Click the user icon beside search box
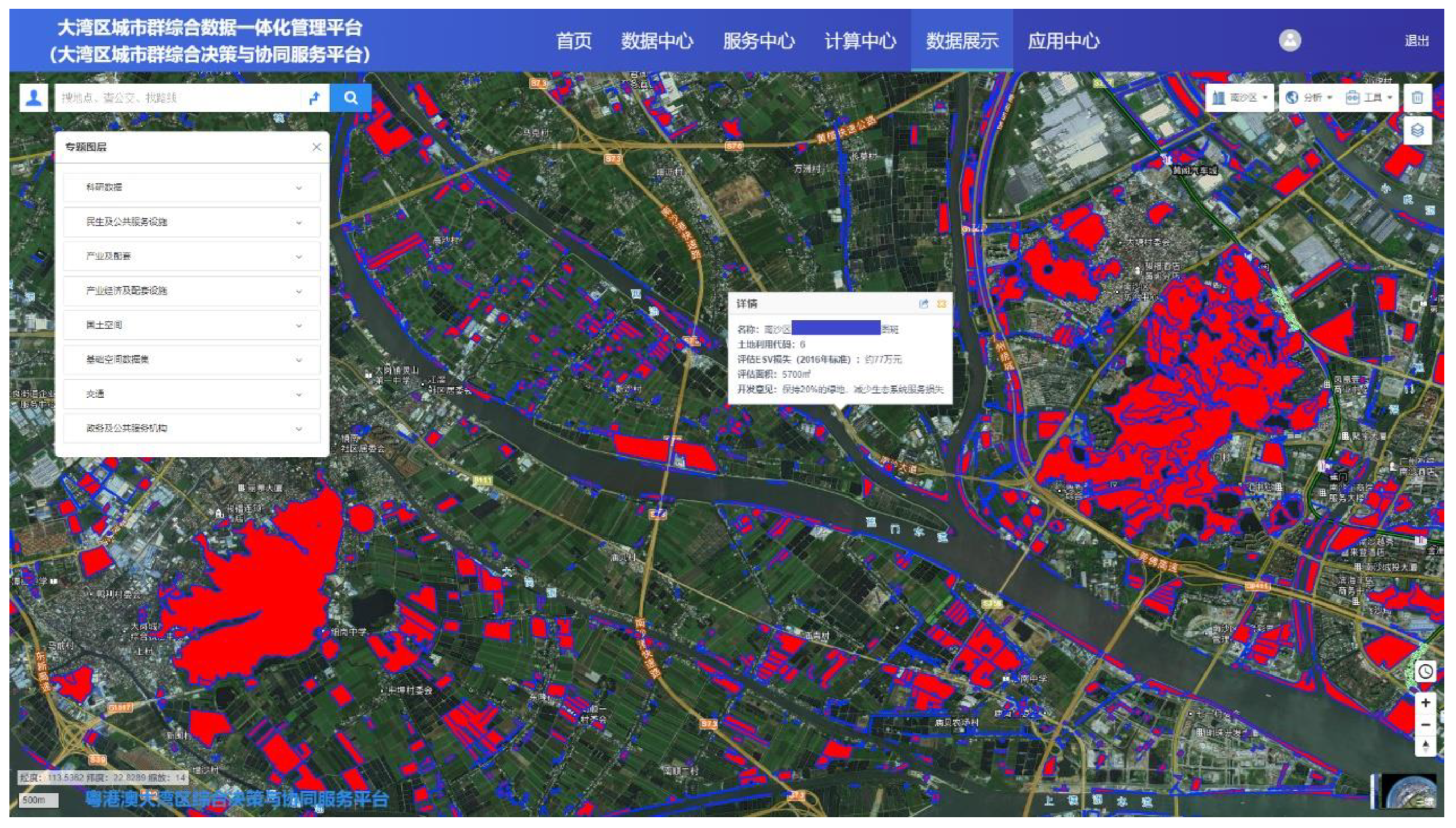 pyautogui.click(x=34, y=98)
